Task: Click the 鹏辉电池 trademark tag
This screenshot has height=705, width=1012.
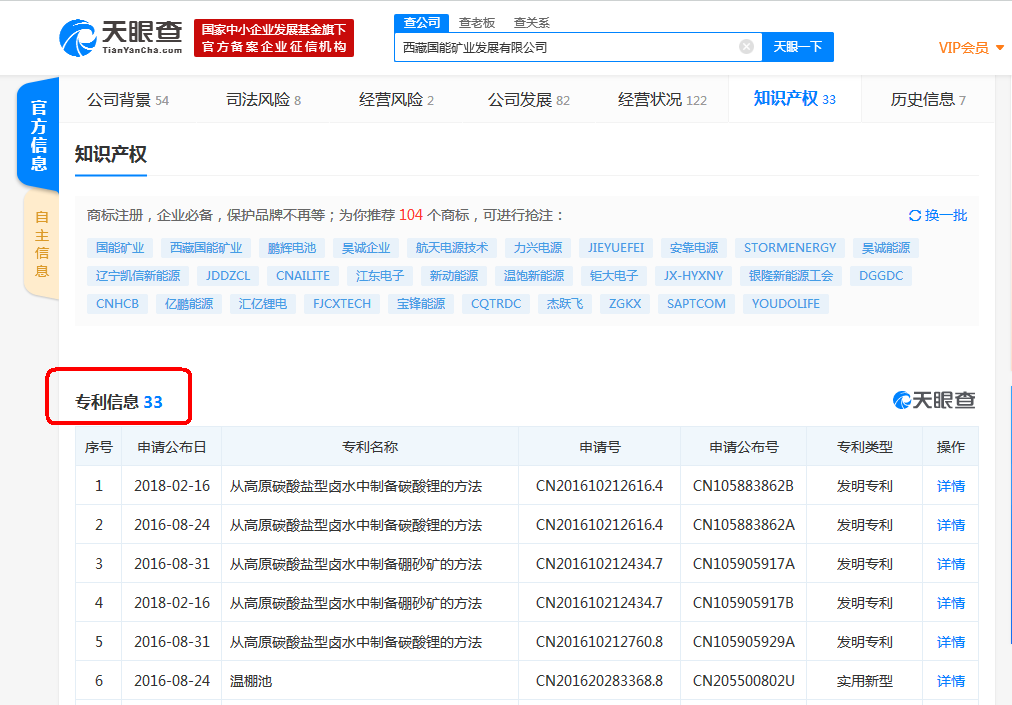Action: coord(292,248)
